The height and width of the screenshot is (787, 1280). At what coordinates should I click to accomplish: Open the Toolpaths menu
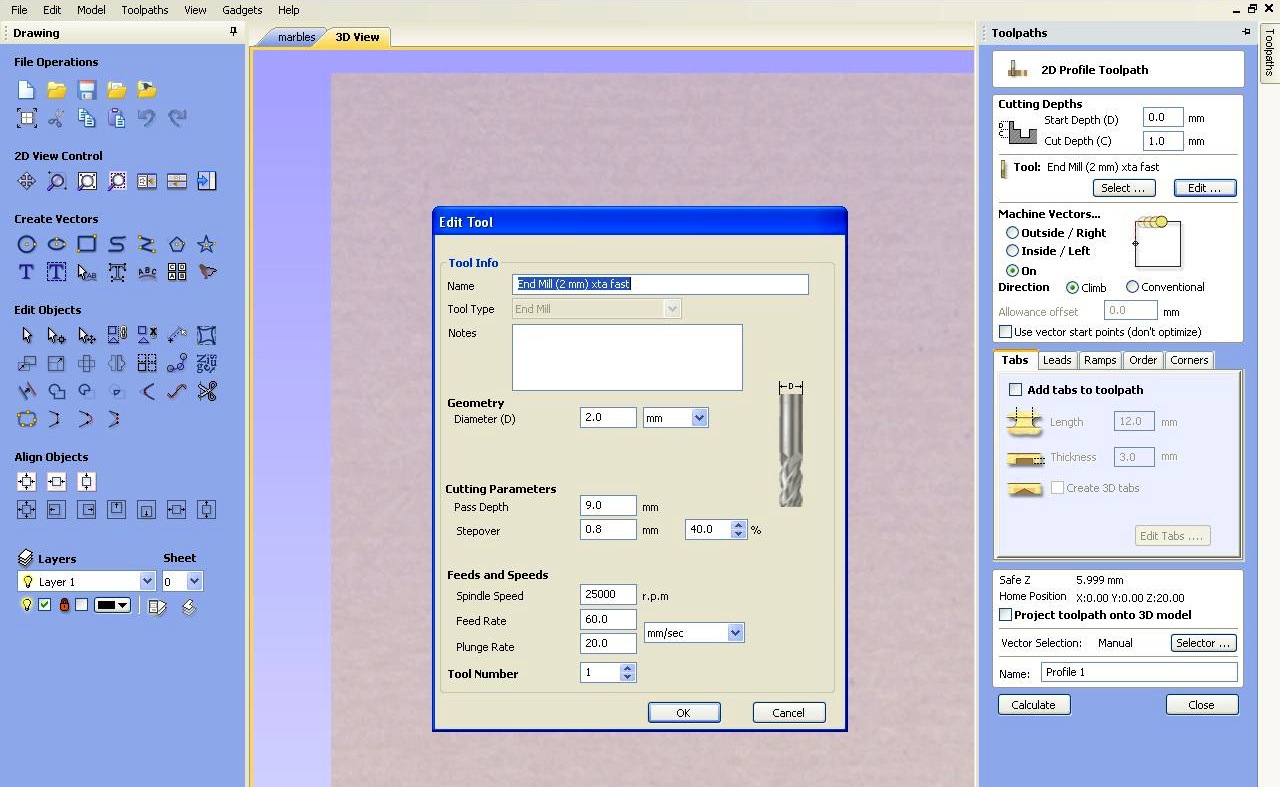(145, 10)
